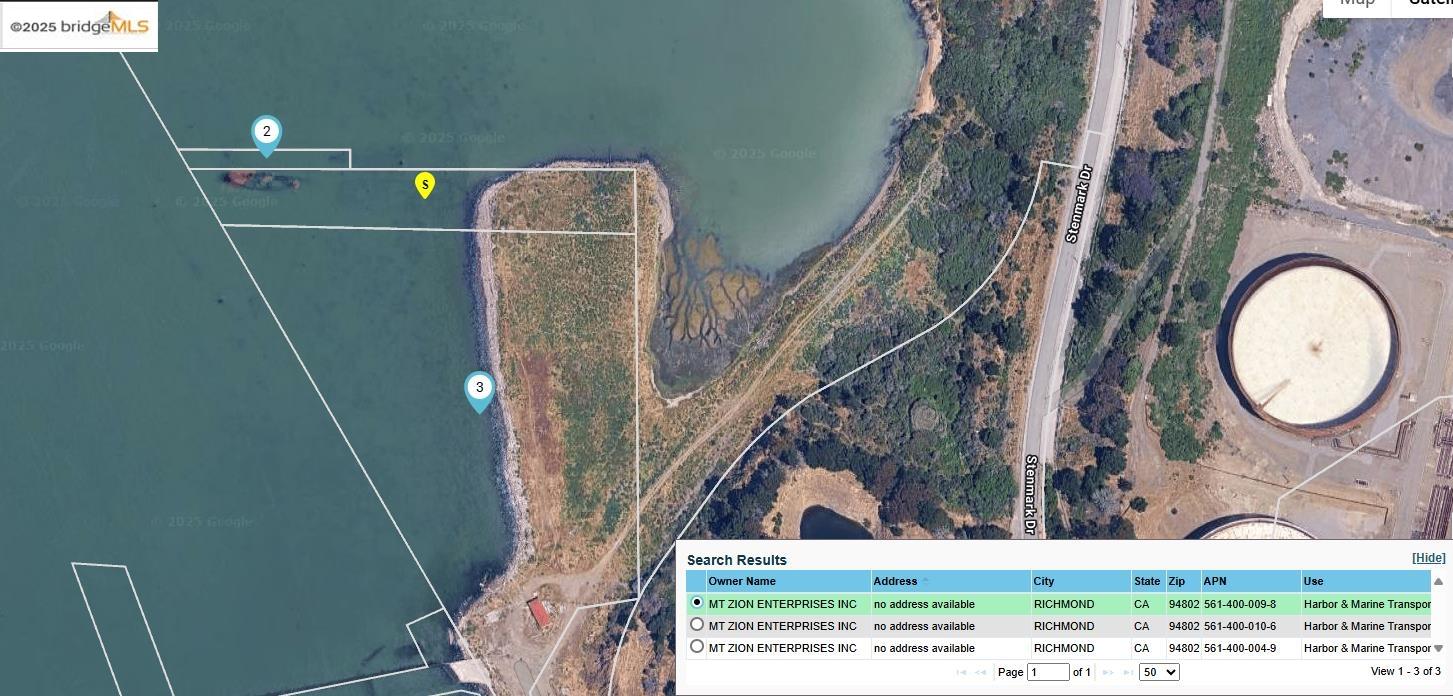
Task: Sort results by Owner Name column
Action: click(742, 581)
